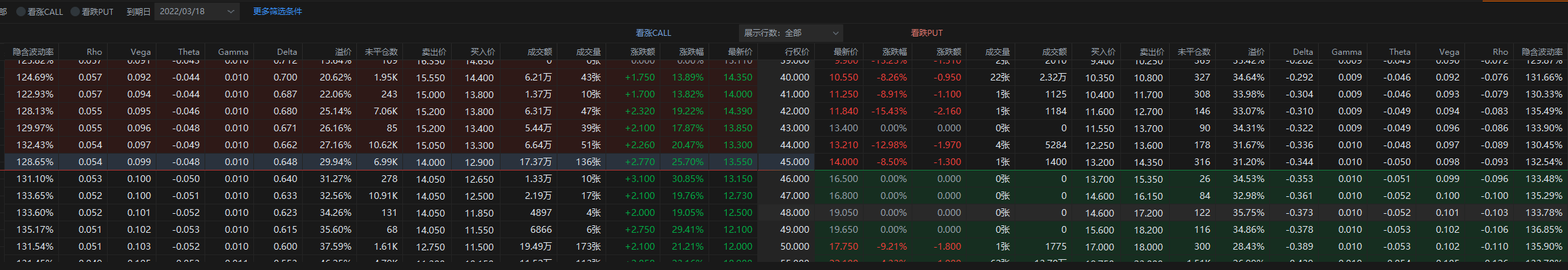Open the 到期日 2022/03/18 dropdown
Screen dimensions: 1568x270
coord(196,12)
